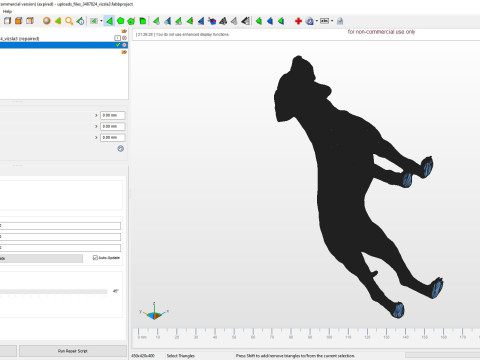
Task: Click 'Press Shift to add/remove triangles' status hint
Action: pyautogui.click(x=295, y=356)
